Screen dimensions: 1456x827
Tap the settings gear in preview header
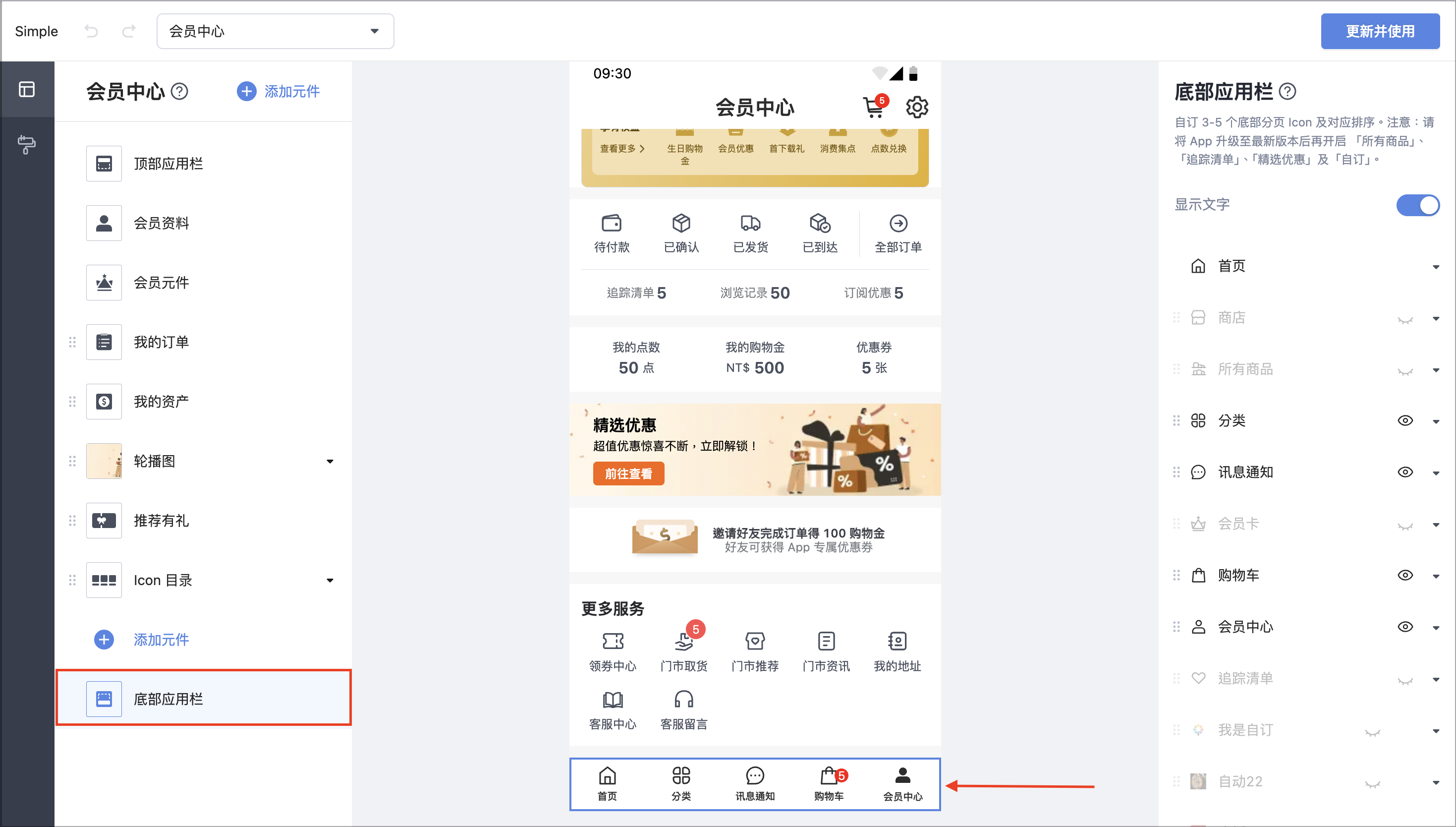click(917, 107)
